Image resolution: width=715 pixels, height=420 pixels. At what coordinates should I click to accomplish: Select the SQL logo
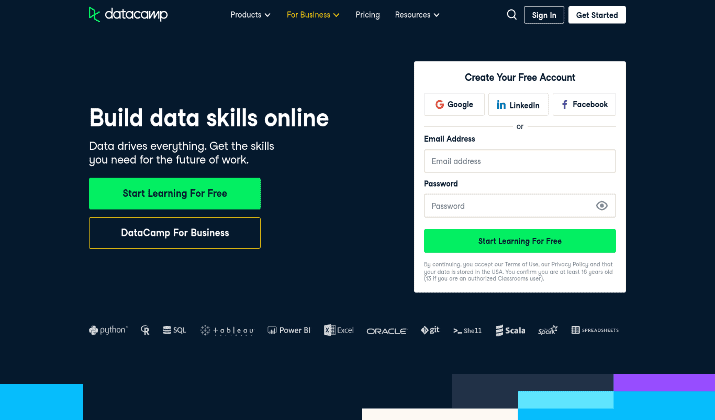click(x=175, y=330)
